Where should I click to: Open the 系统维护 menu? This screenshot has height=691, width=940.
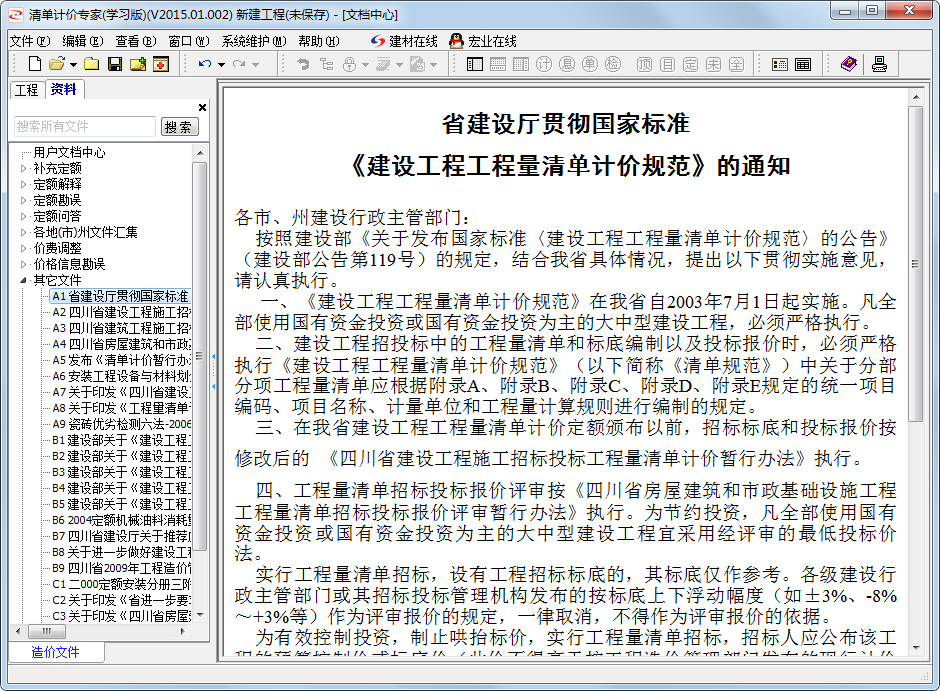click(253, 41)
